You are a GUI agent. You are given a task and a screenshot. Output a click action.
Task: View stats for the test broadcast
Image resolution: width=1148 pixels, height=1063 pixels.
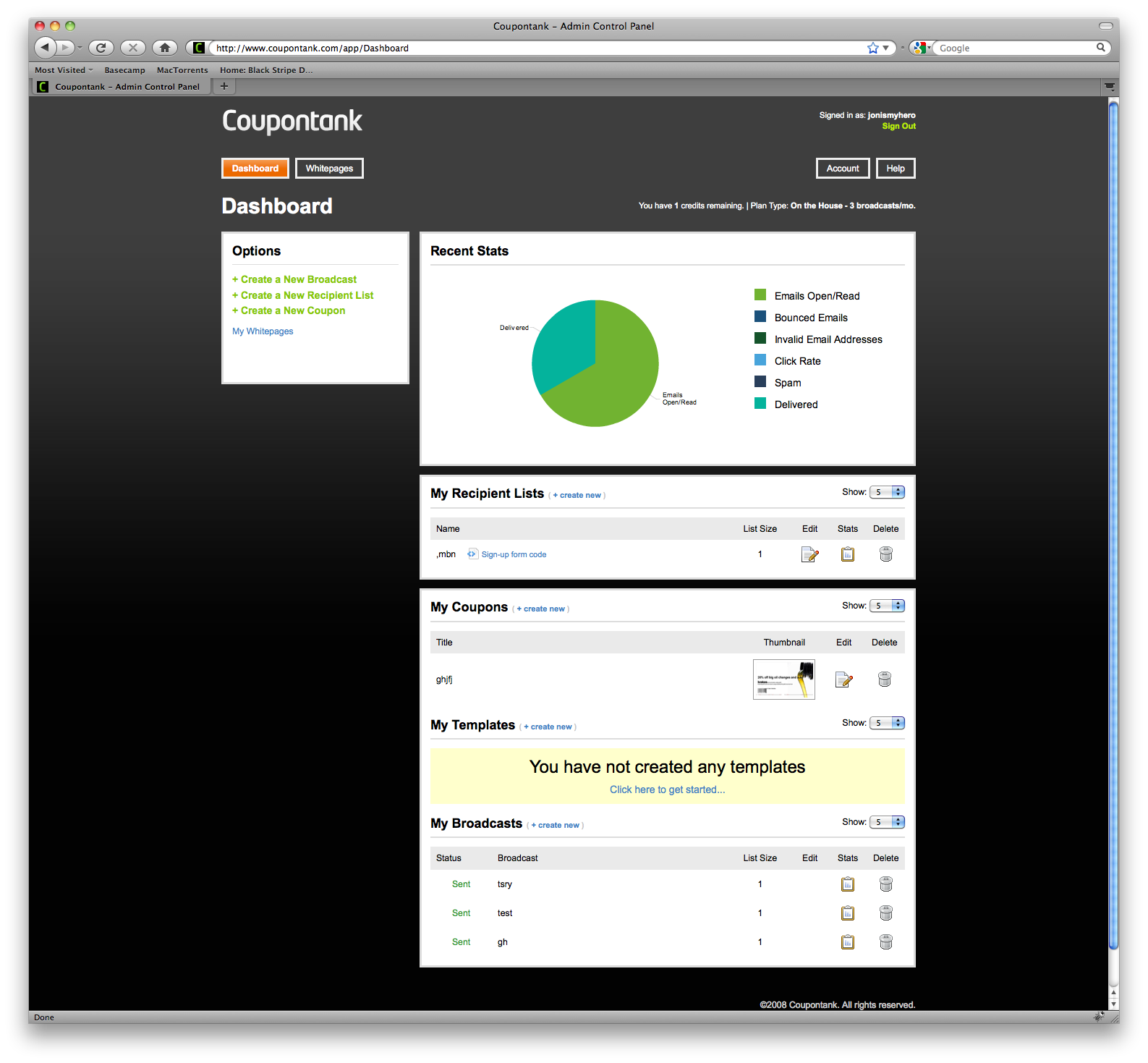(x=848, y=913)
